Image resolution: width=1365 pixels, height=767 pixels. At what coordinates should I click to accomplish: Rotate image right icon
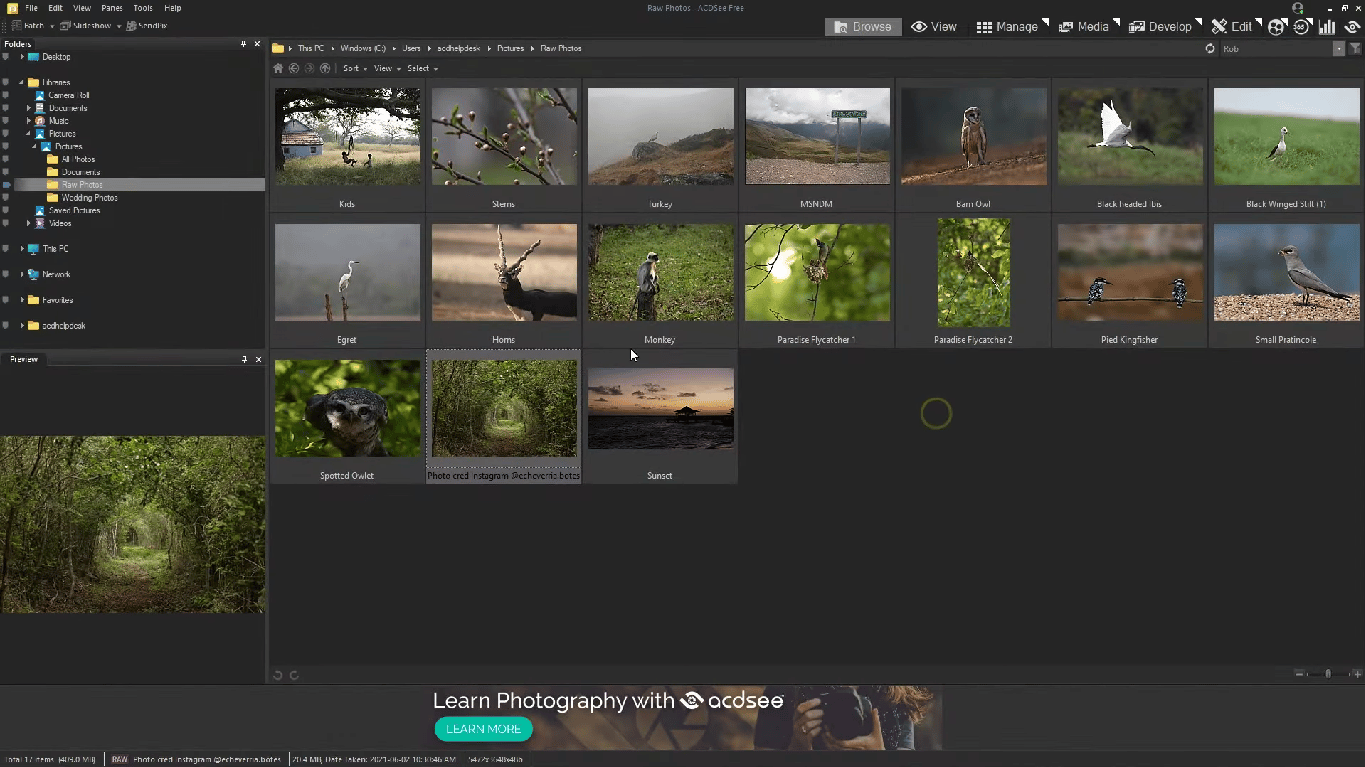[294, 675]
